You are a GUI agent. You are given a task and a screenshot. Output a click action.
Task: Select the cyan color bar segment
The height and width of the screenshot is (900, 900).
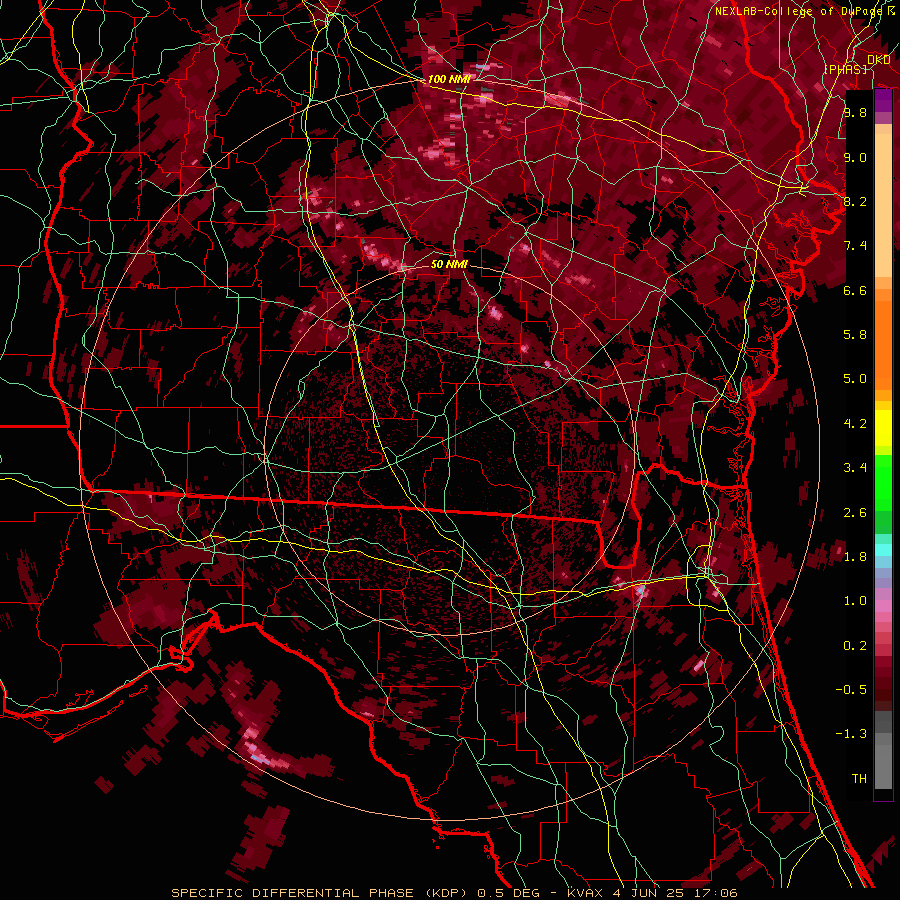tap(883, 550)
